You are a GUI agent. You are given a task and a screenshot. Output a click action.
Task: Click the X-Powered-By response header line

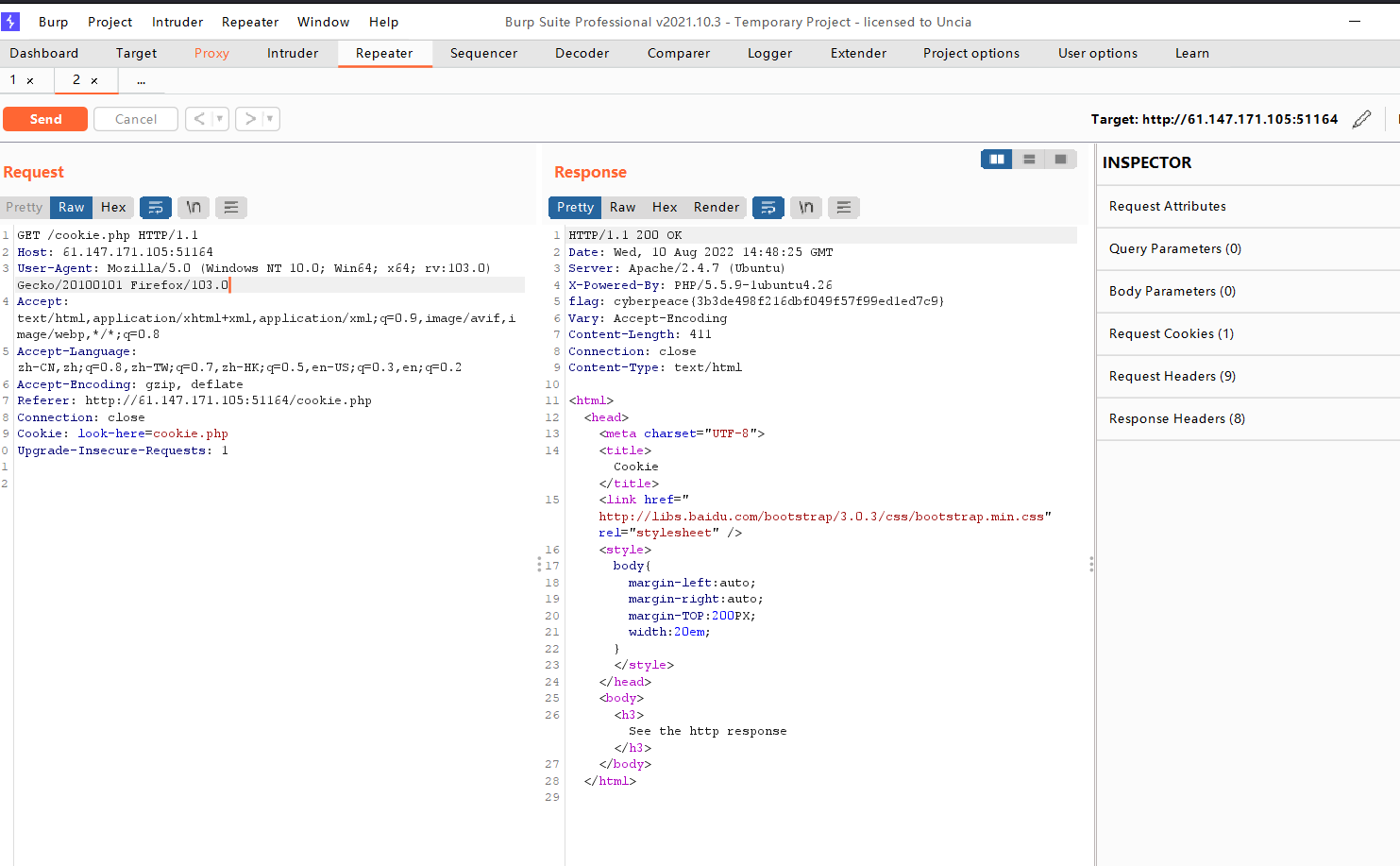700,285
